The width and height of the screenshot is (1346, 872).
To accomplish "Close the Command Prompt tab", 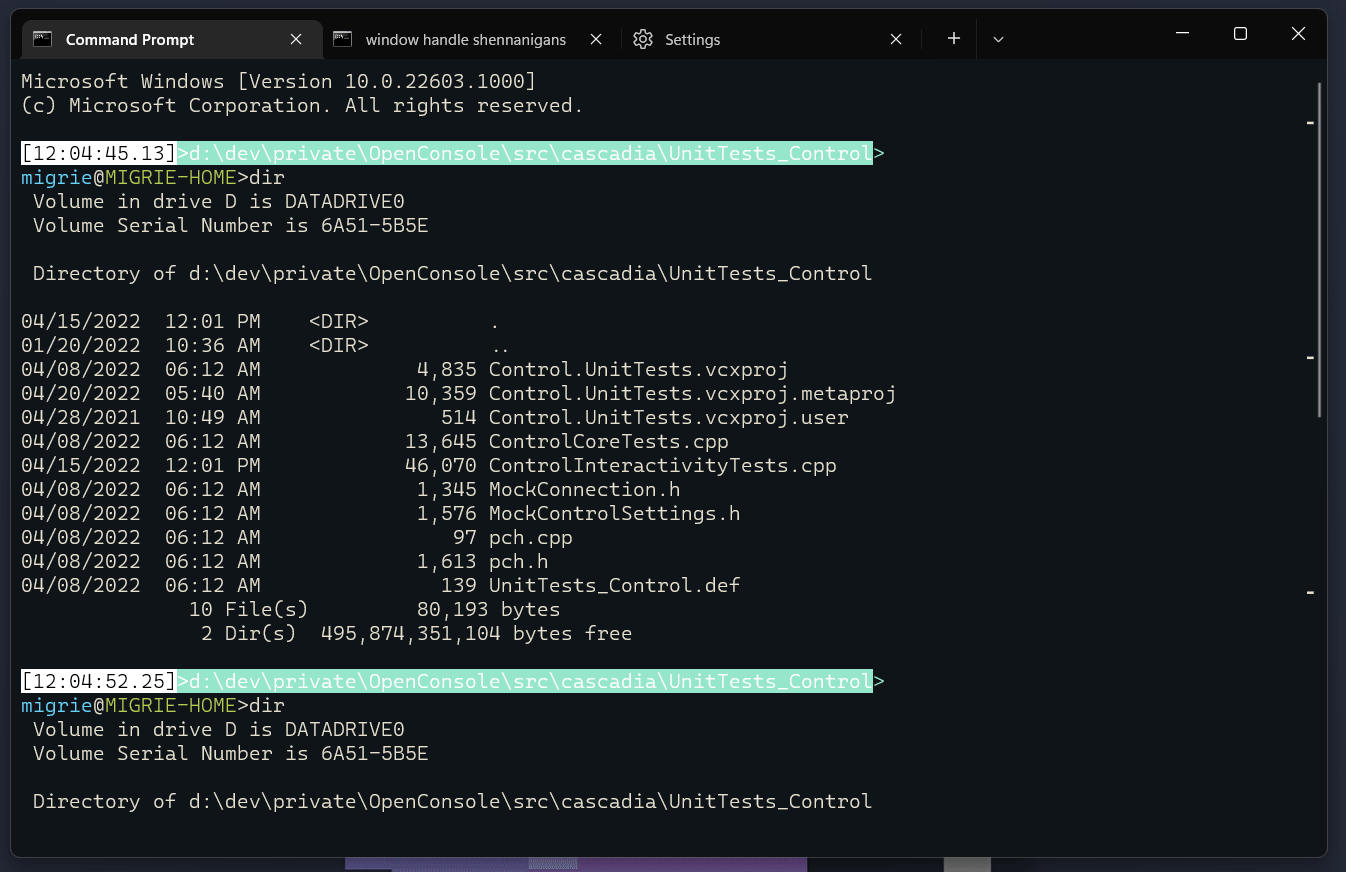I will [x=296, y=39].
